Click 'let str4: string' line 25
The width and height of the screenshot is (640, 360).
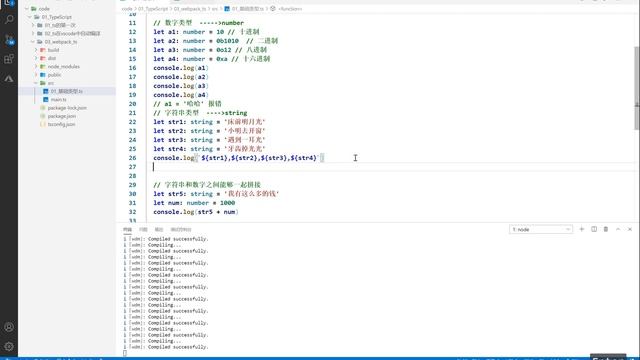click(x=209, y=149)
